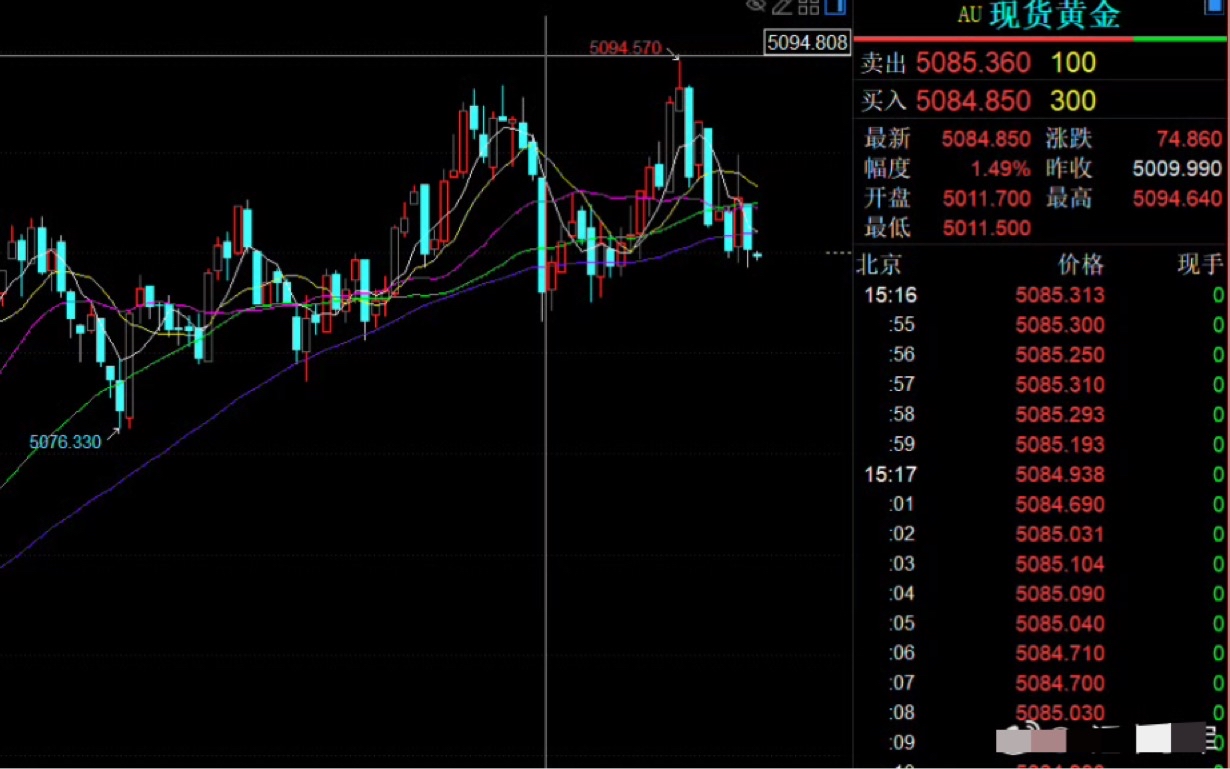
Task: Select tick price 5084.938
Action: coord(1060,474)
